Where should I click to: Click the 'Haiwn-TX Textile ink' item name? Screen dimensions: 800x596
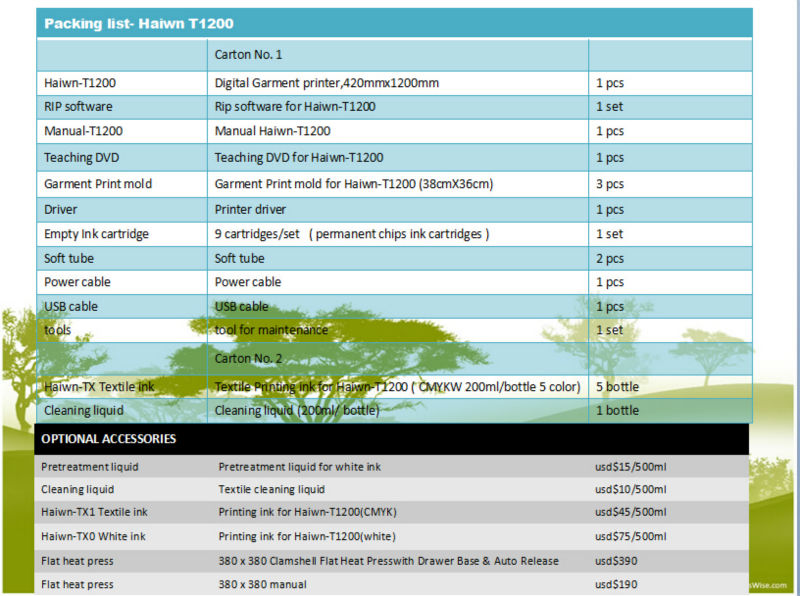[99, 387]
